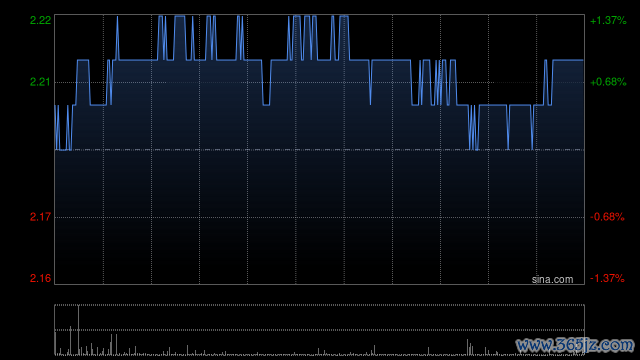This screenshot has width=640, height=360.
Task: Click the 2.22 price axis label
Action: (x=40, y=20)
